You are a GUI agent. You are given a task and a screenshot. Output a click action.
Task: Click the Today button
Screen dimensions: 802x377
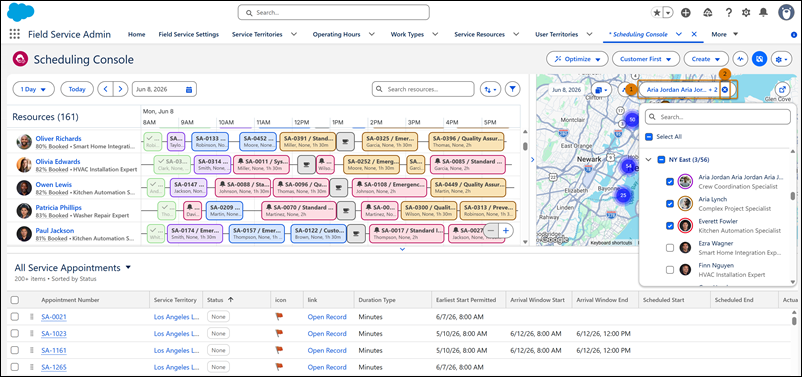[77, 89]
